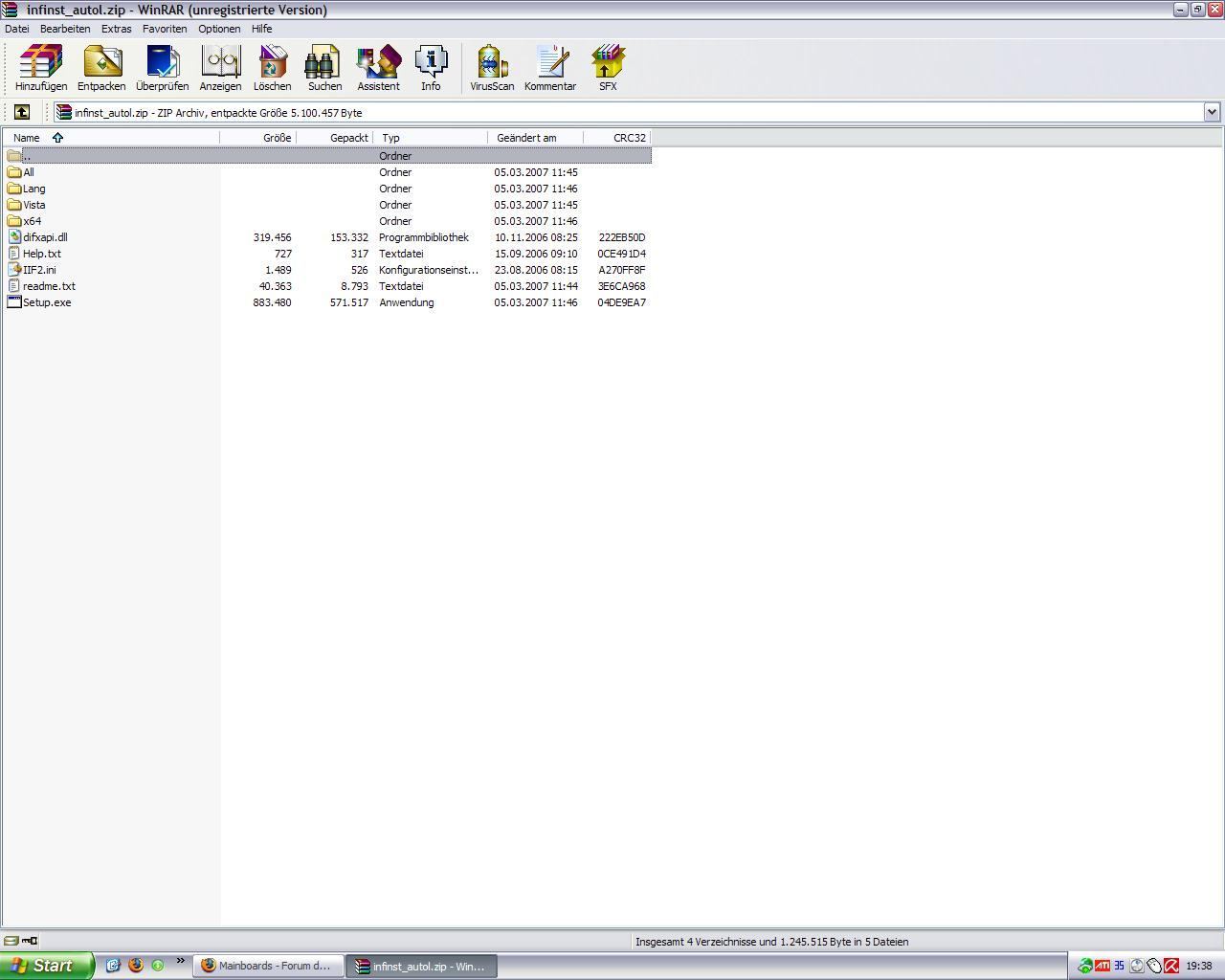Click status bar total summary text

click(x=771, y=941)
